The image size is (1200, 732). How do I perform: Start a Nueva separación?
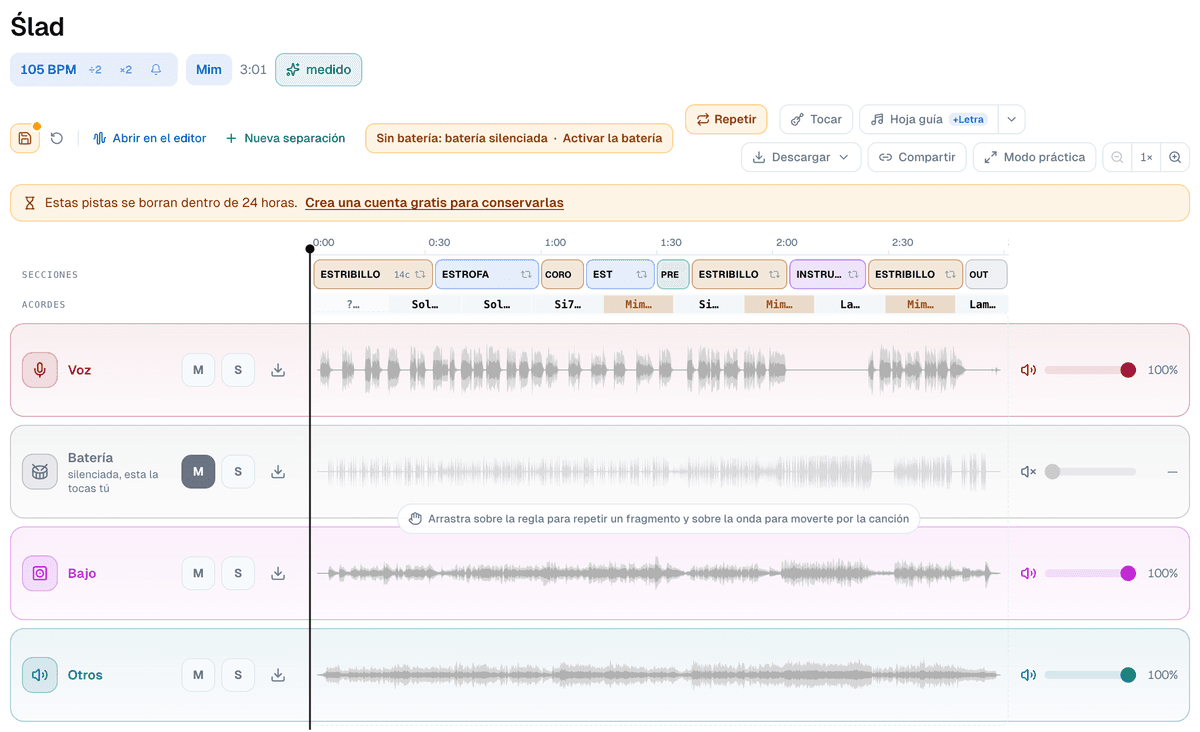tap(286, 138)
